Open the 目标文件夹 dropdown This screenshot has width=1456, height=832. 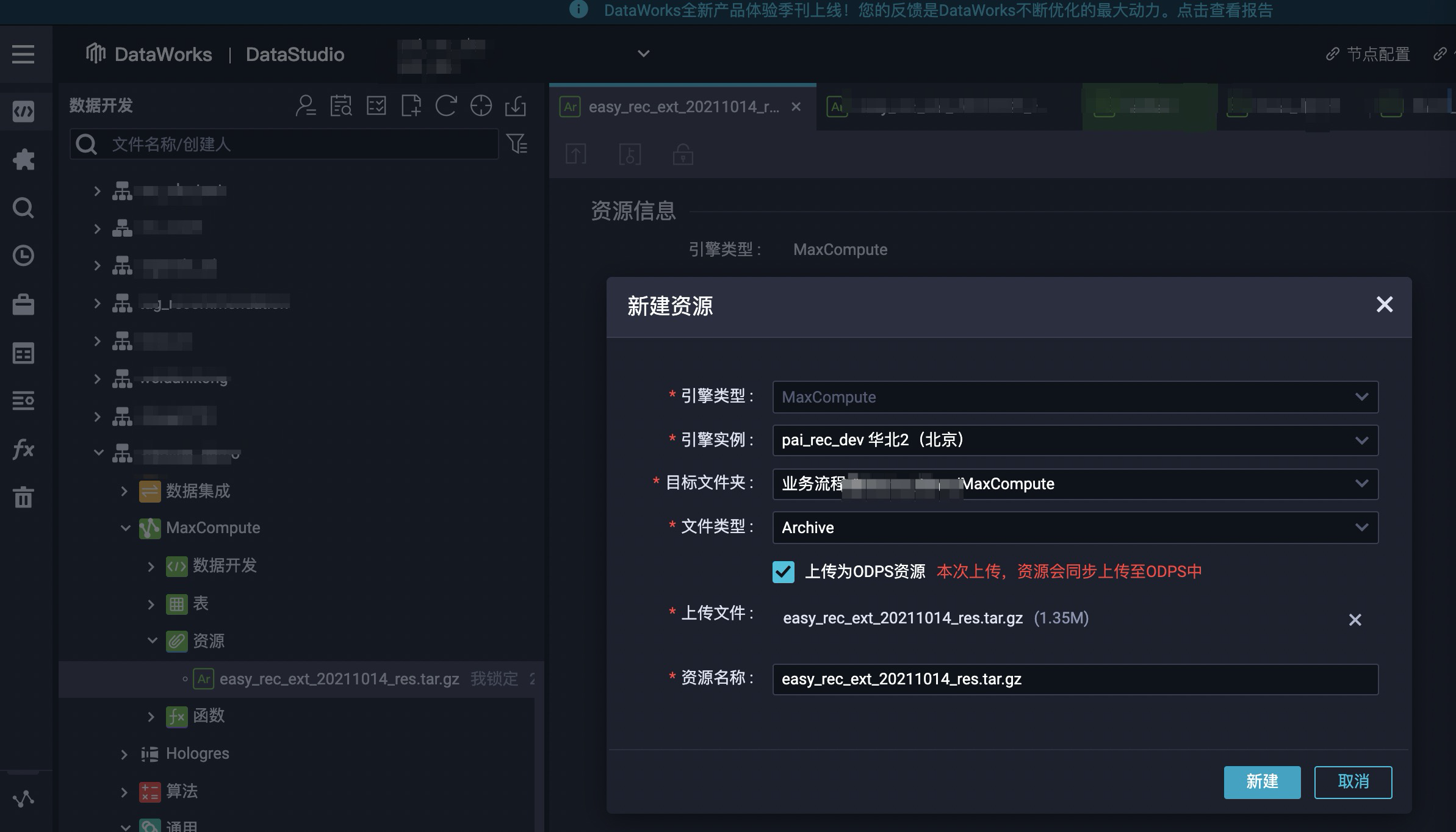1075,484
